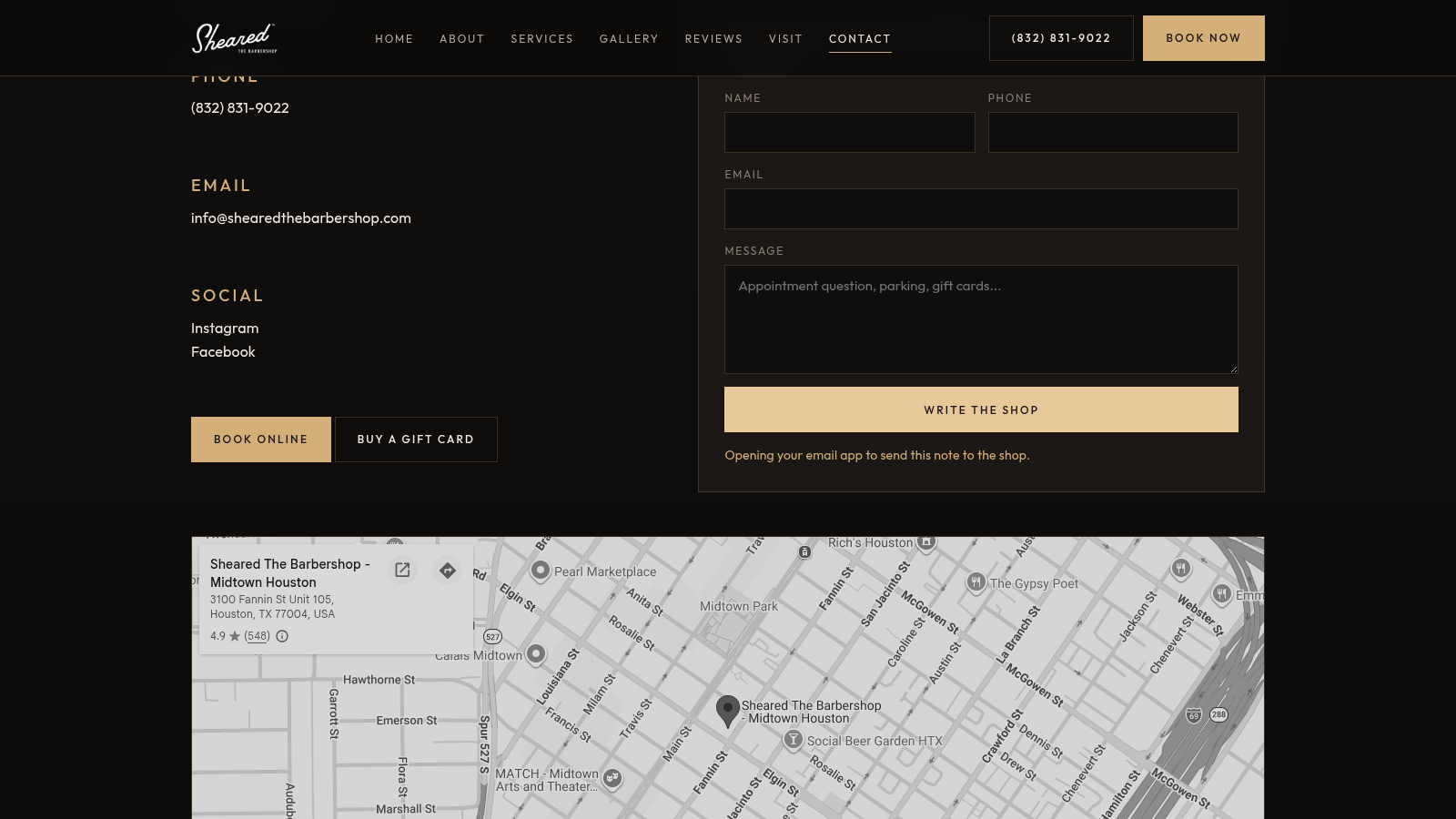Screen dimensions: 1456x819
Task: Select the Pearl Marketplace map pin
Action: pyautogui.click(x=541, y=571)
